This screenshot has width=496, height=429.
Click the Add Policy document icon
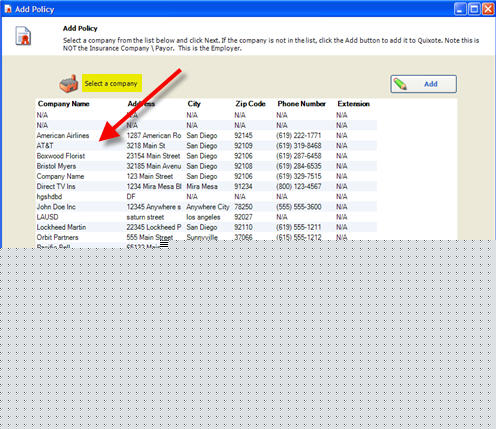[x=23, y=36]
